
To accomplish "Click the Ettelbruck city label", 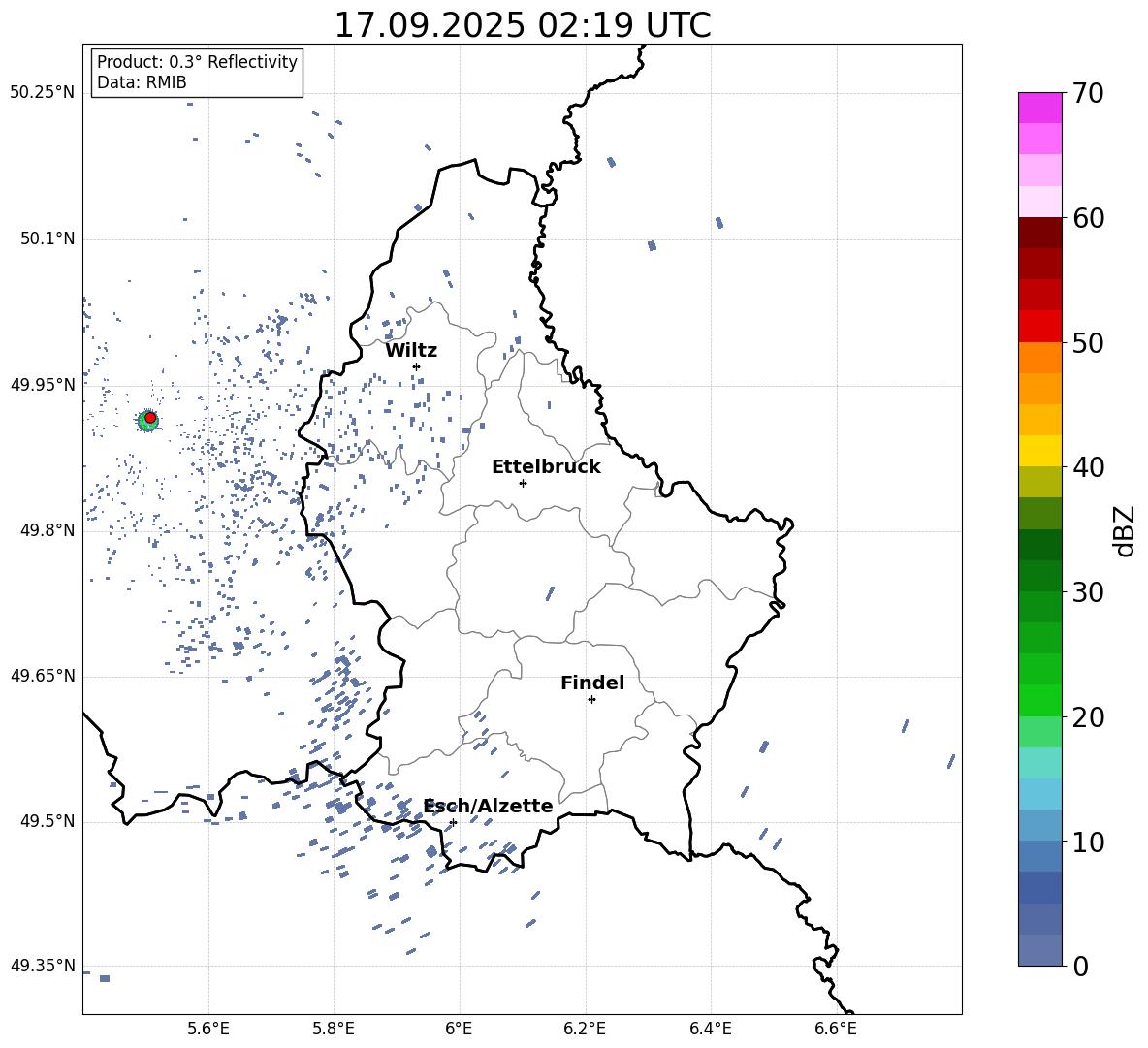I will (546, 467).
